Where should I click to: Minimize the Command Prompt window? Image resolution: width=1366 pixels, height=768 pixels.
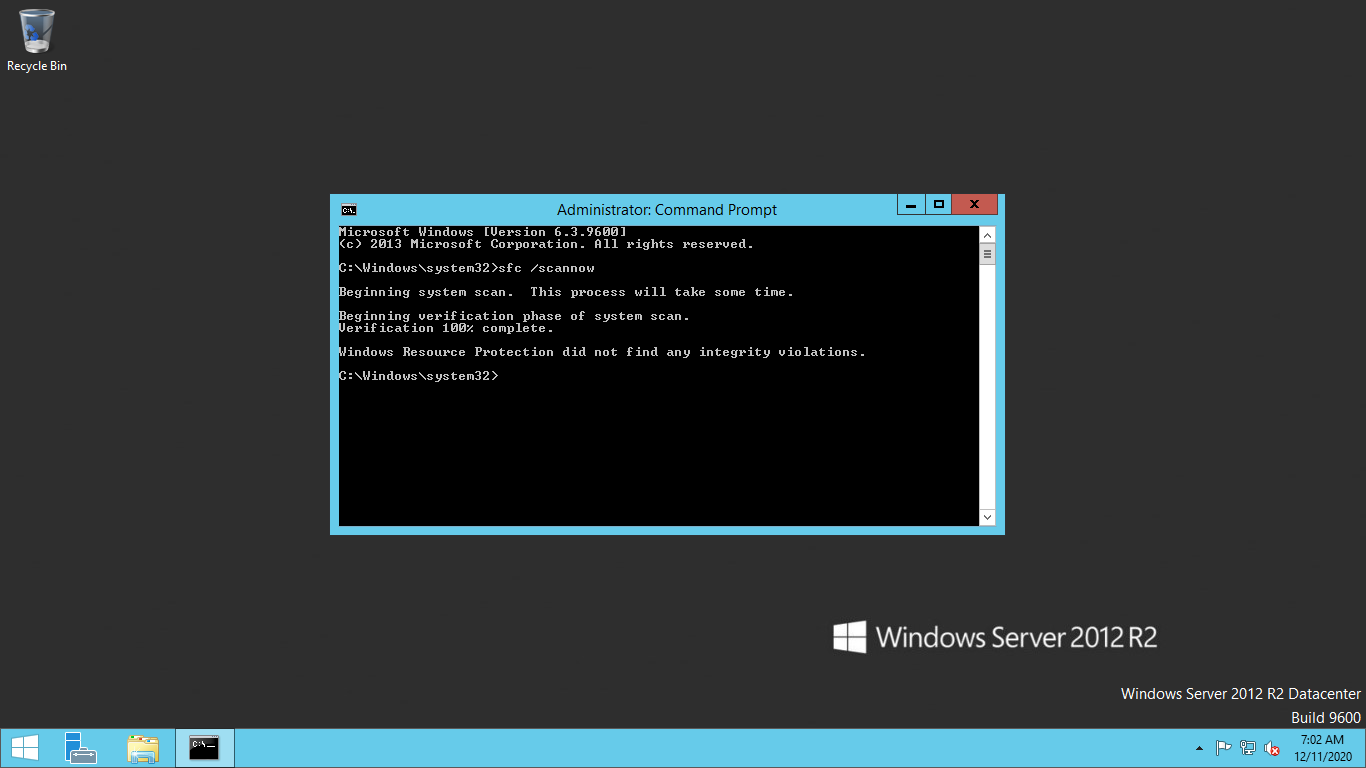tap(911, 205)
